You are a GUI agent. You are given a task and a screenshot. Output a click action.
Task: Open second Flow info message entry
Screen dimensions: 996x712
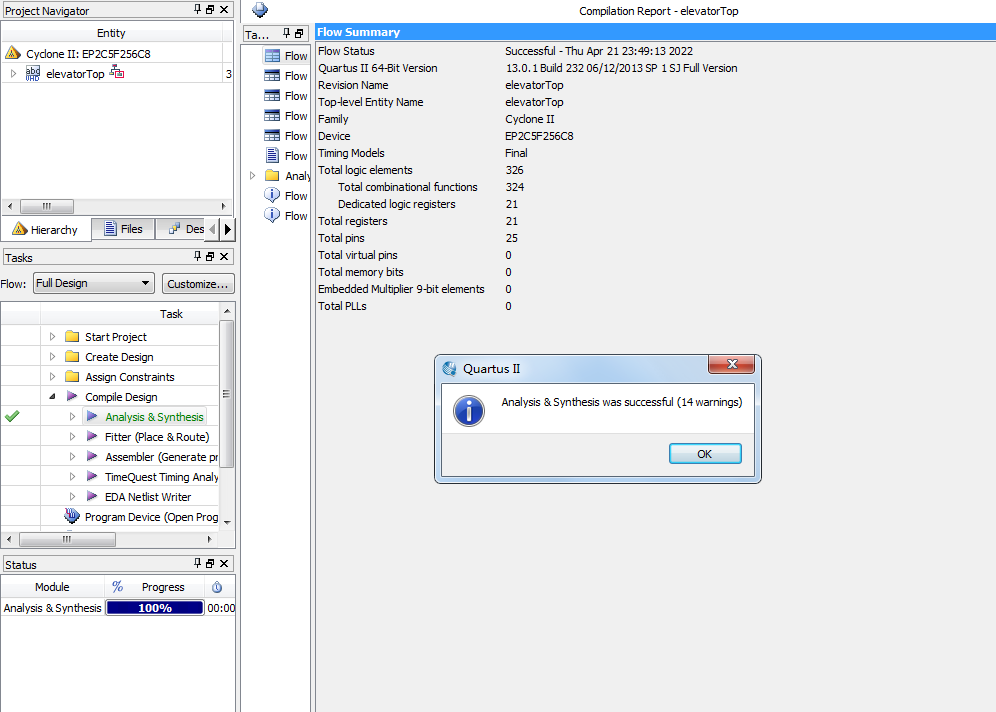[286, 215]
